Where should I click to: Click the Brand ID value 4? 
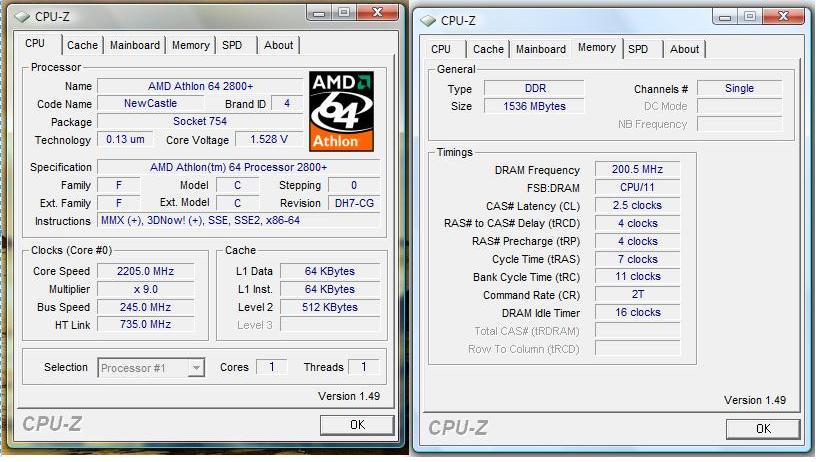287,104
